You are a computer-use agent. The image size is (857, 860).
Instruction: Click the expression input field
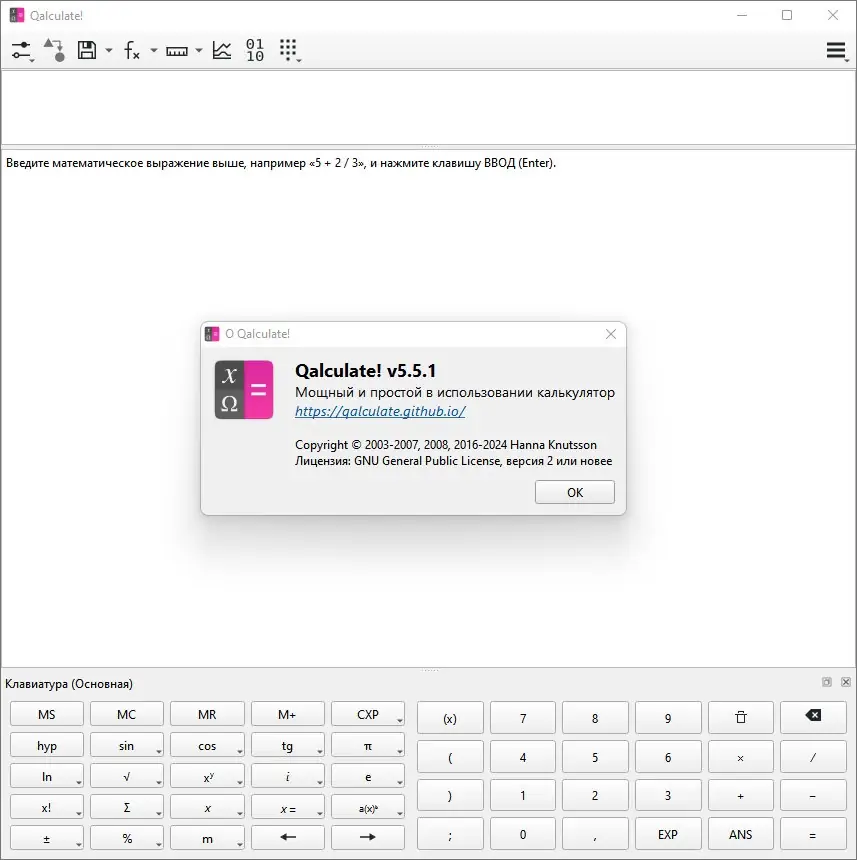pyautogui.click(x=428, y=108)
